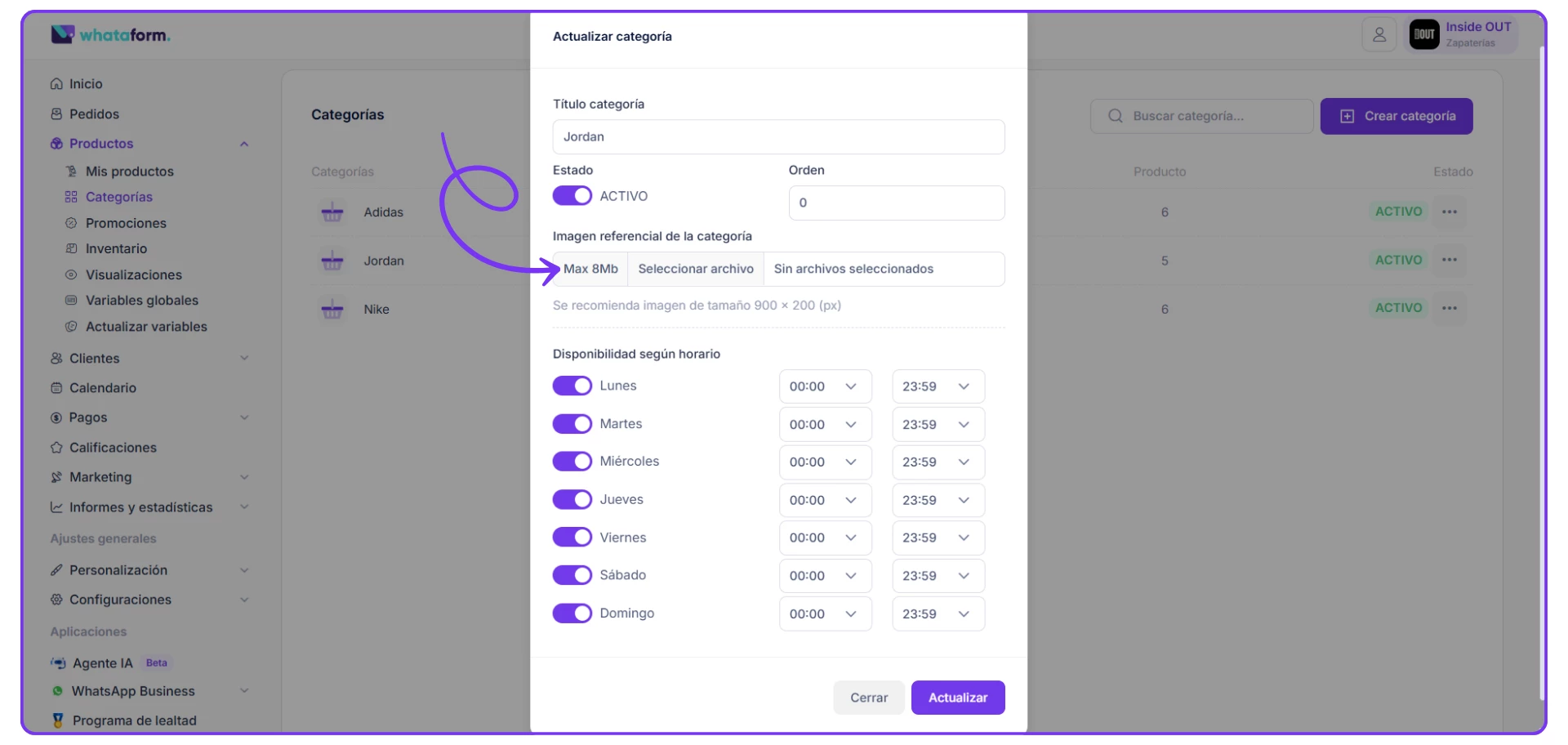Viewport: 1568px width, 745px height.
Task: Click Cerrar to dismiss dialog
Action: pyautogui.click(x=868, y=698)
